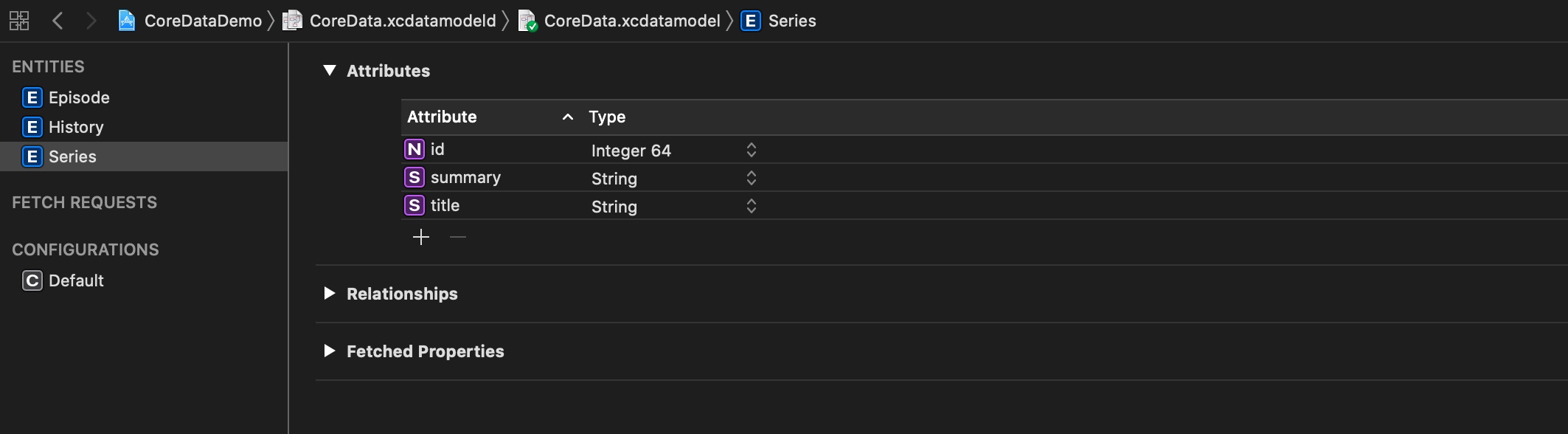Remove attribute with the minus button
The width and height of the screenshot is (1568, 434).
point(458,237)
